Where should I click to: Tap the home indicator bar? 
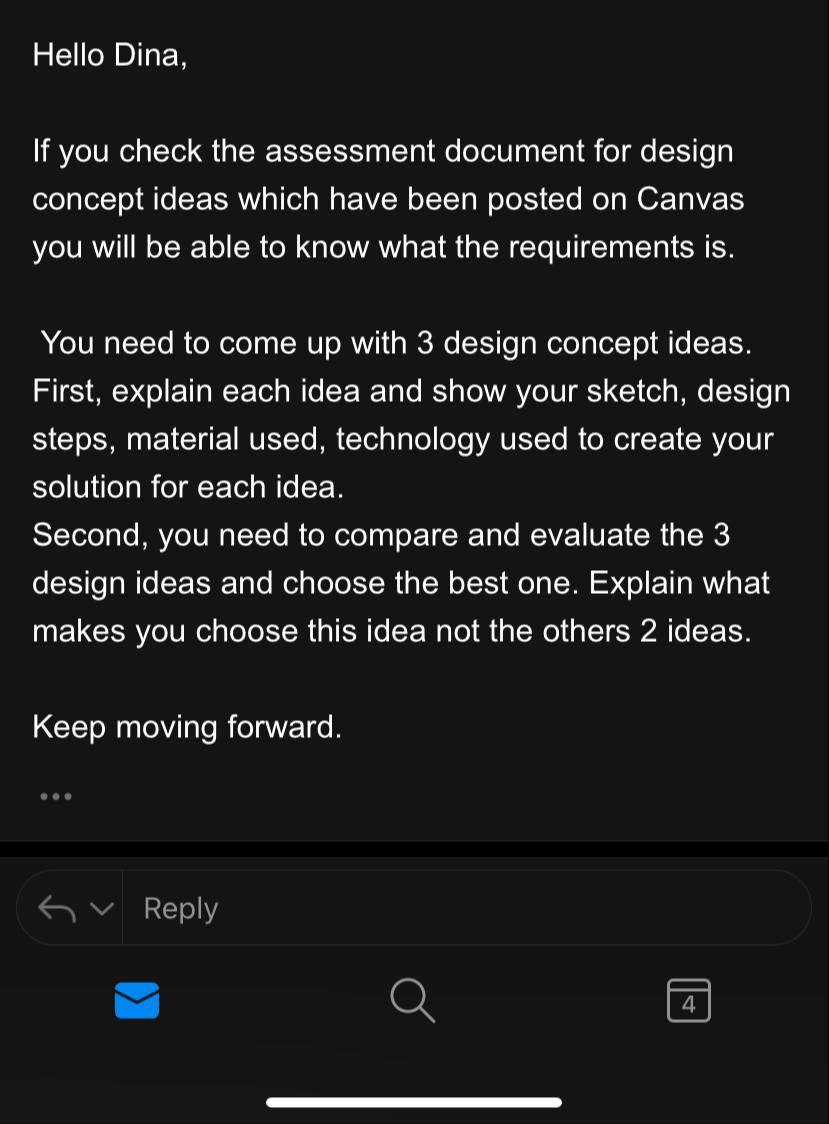tap(414, 1102)
